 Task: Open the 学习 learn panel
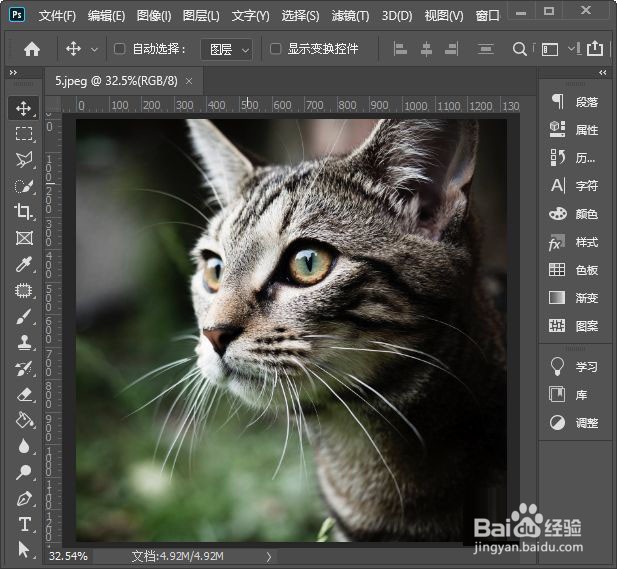574,367
